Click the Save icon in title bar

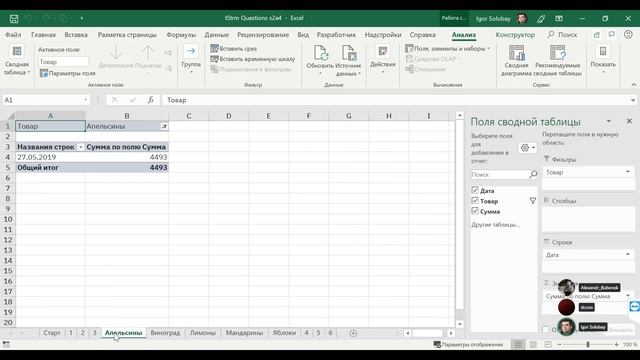14,19
